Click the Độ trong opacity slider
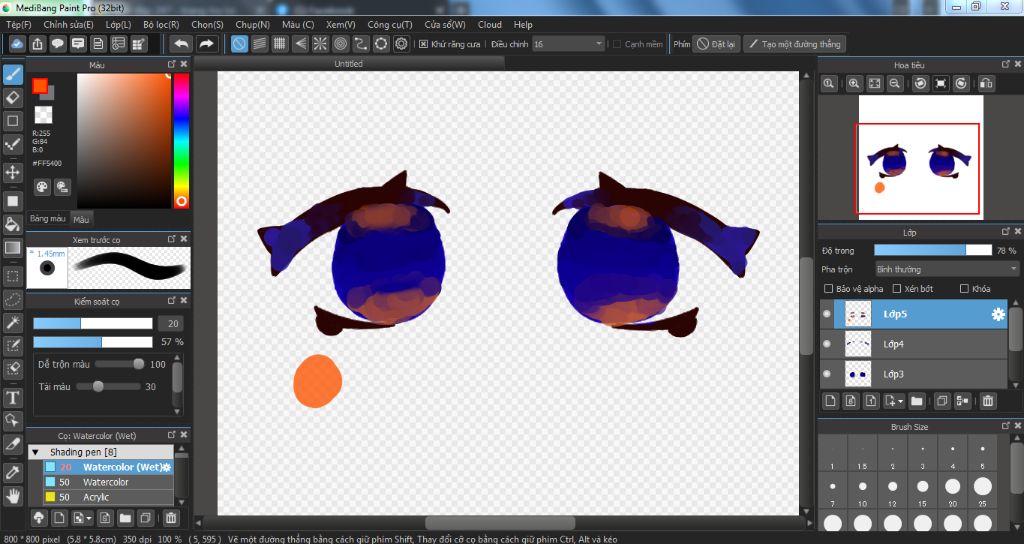This screenshot has height=544, width=1024. (932, 250)
